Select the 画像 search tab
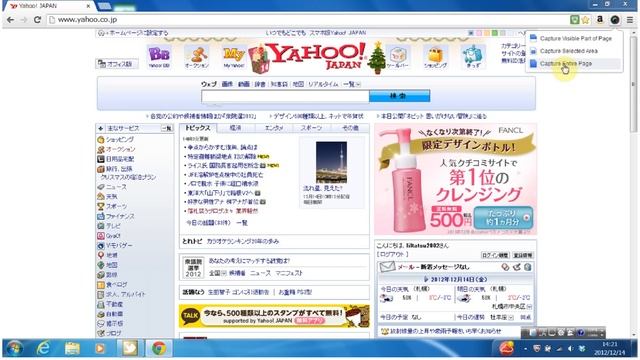Image resolution: width=640 pixels, height=360 pixels. (x=227, y=84)
